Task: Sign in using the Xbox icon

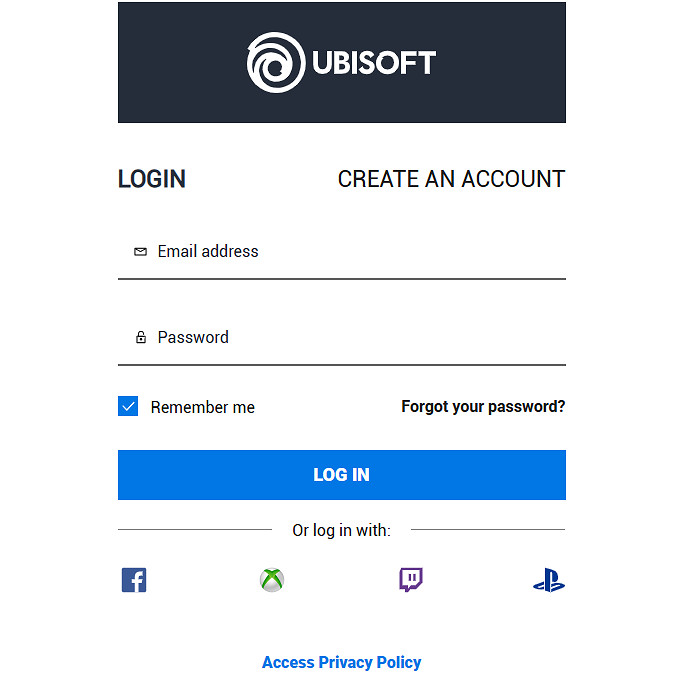Action: tap(272, 580)
